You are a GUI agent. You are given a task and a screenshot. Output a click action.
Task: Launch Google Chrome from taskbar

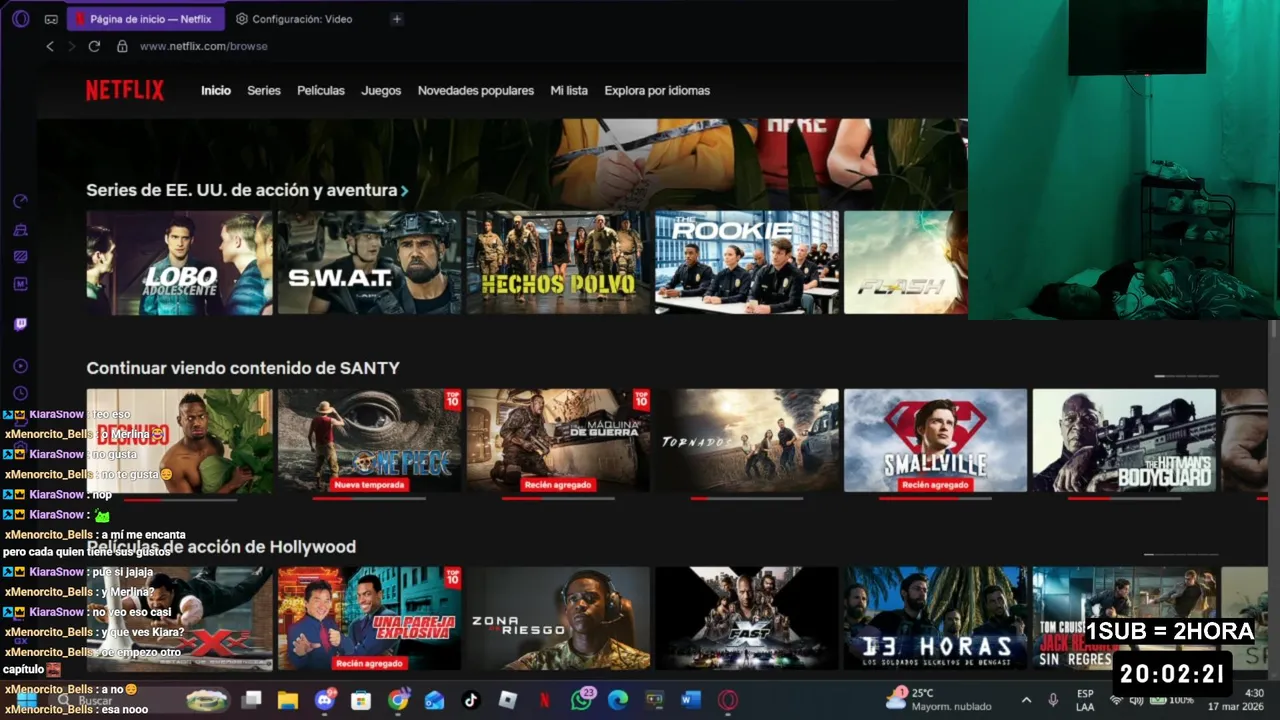[x=398, y=700]
